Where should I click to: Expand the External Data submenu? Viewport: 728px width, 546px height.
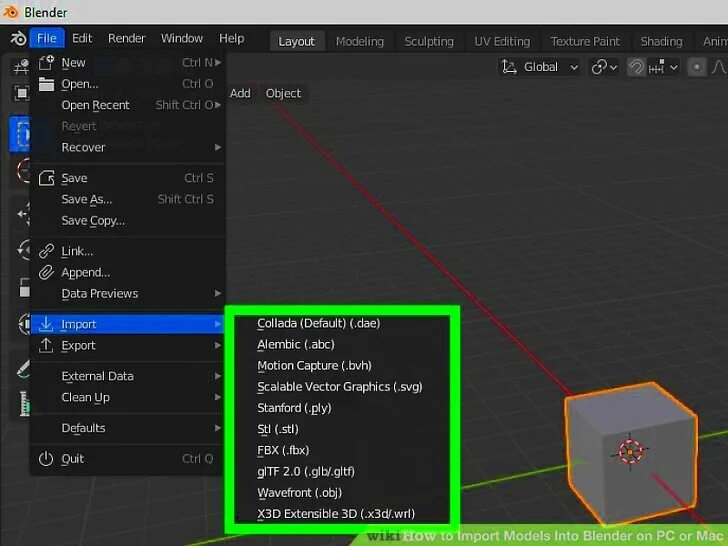pos(128,377)
